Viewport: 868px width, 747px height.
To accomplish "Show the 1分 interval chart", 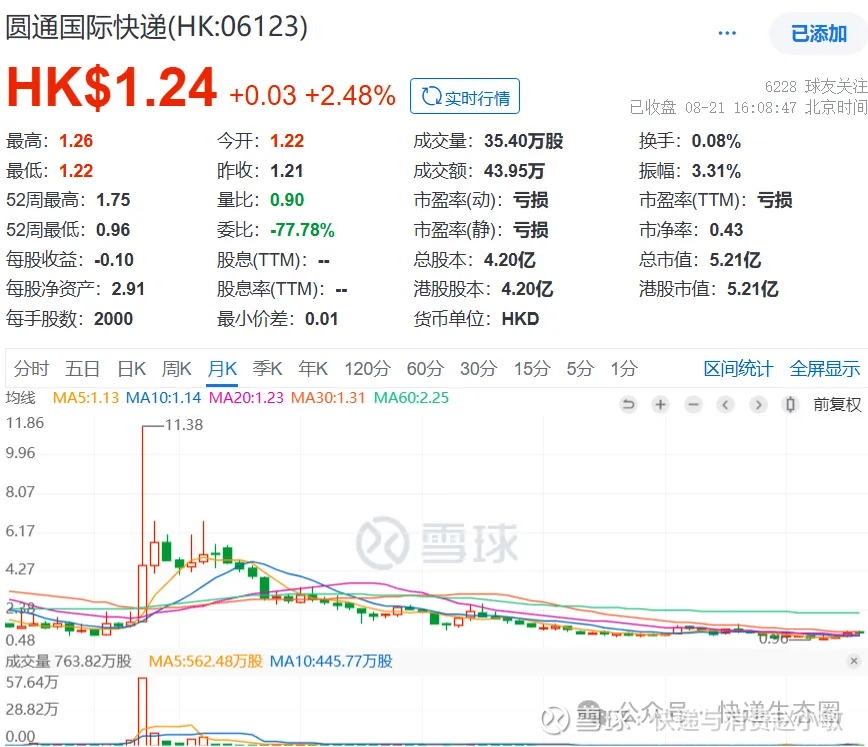I will pyautogui.click(x=624, y=369).
